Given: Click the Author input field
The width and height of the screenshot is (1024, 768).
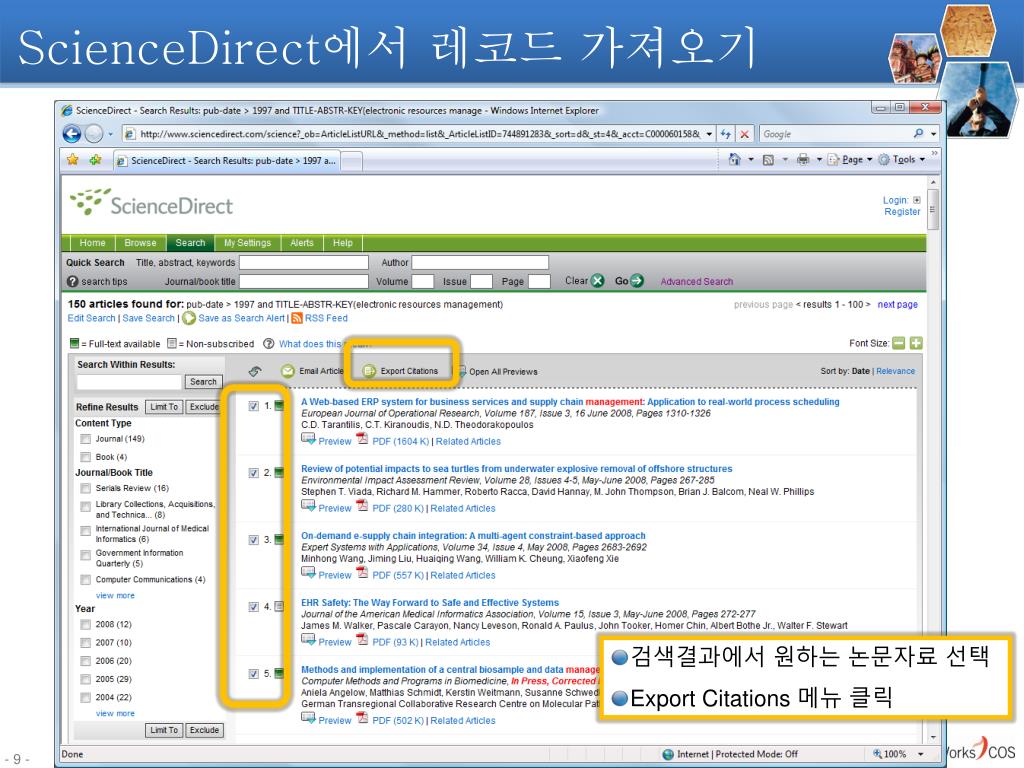Looking at the screenshot, I should pos(480,263).
